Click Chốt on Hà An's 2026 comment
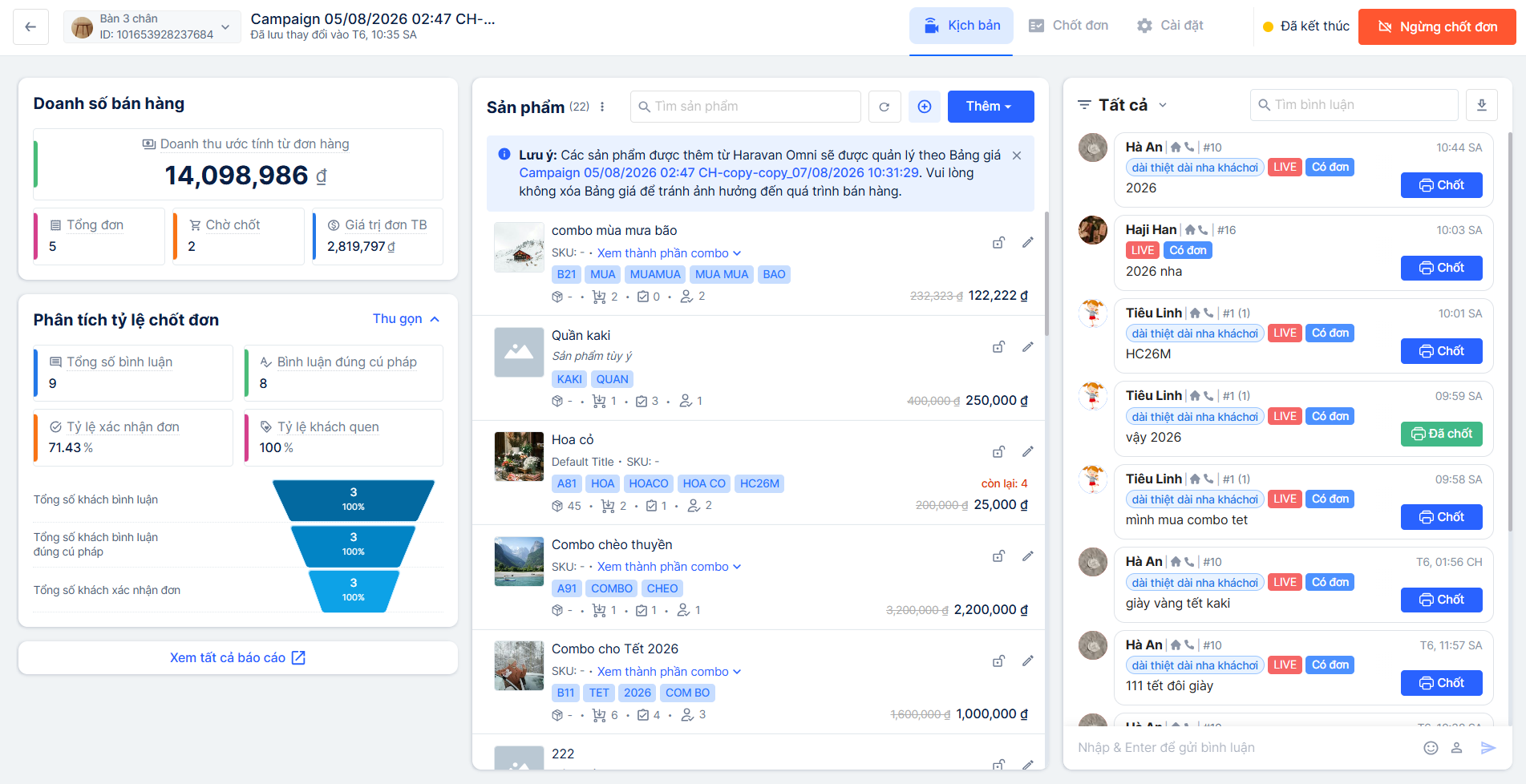The width and height of the screenshot is (1526, 784). pos(1441,185)
